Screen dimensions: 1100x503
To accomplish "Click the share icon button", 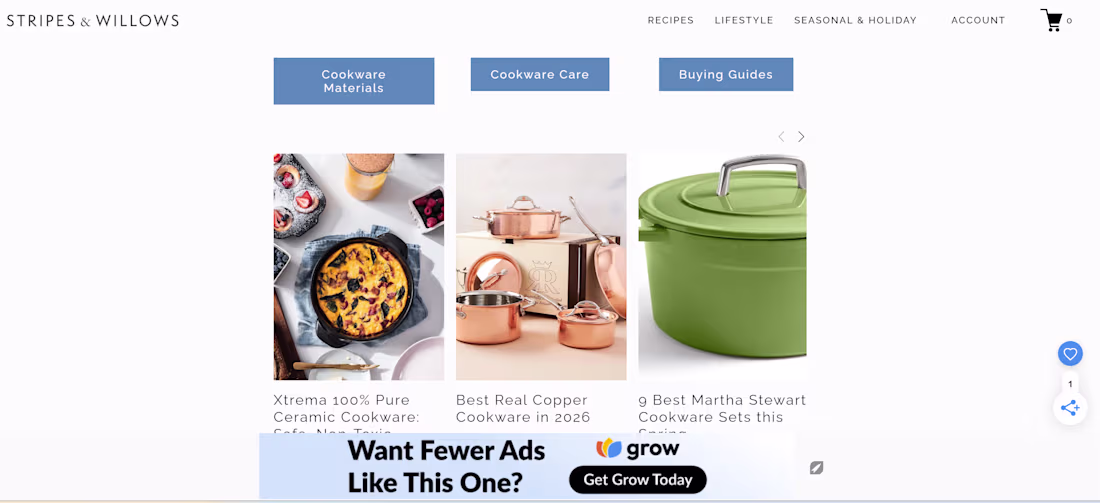I will click(x=1070, y=408).
